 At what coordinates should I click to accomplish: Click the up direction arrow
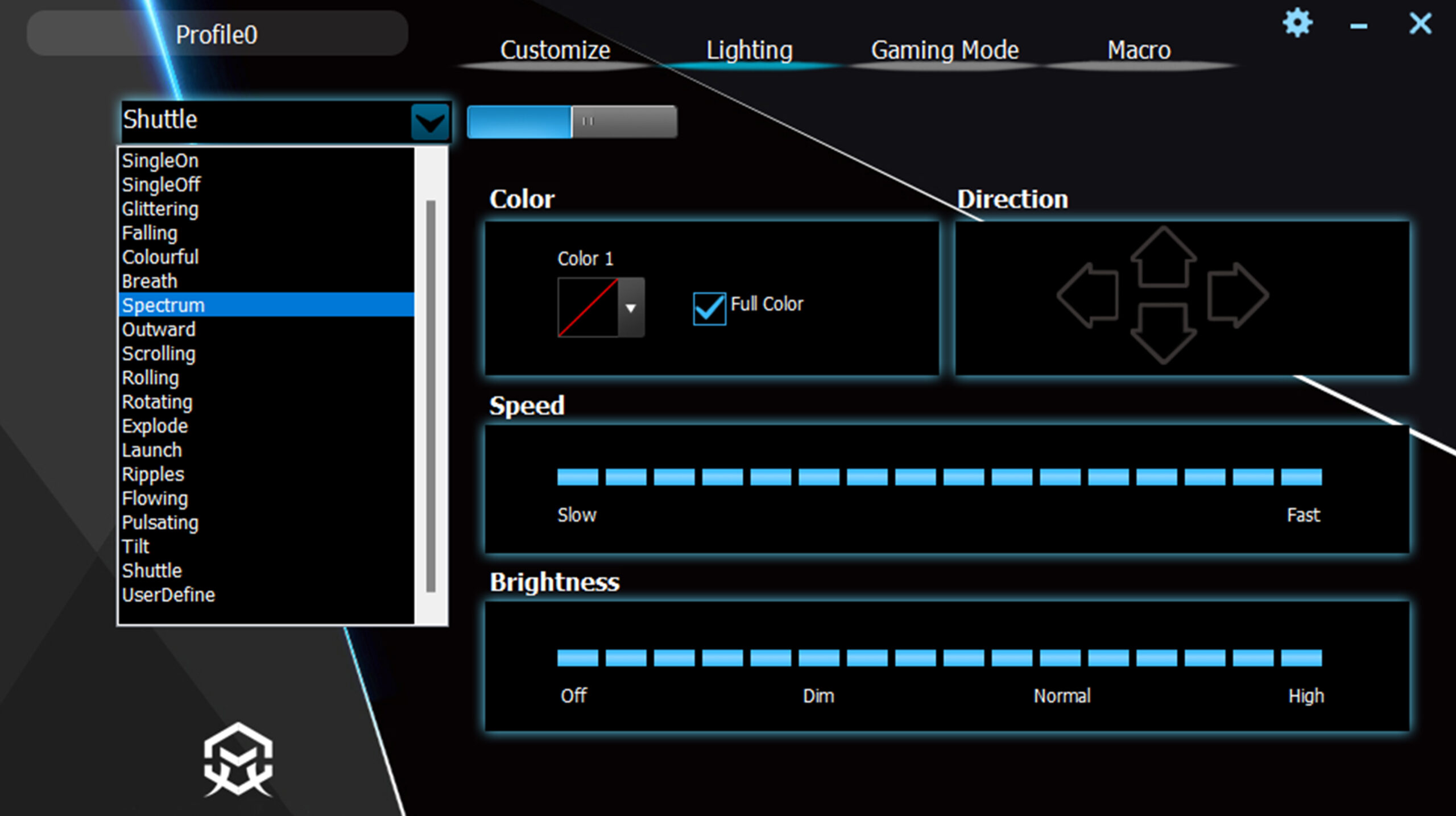[1163, 256]
